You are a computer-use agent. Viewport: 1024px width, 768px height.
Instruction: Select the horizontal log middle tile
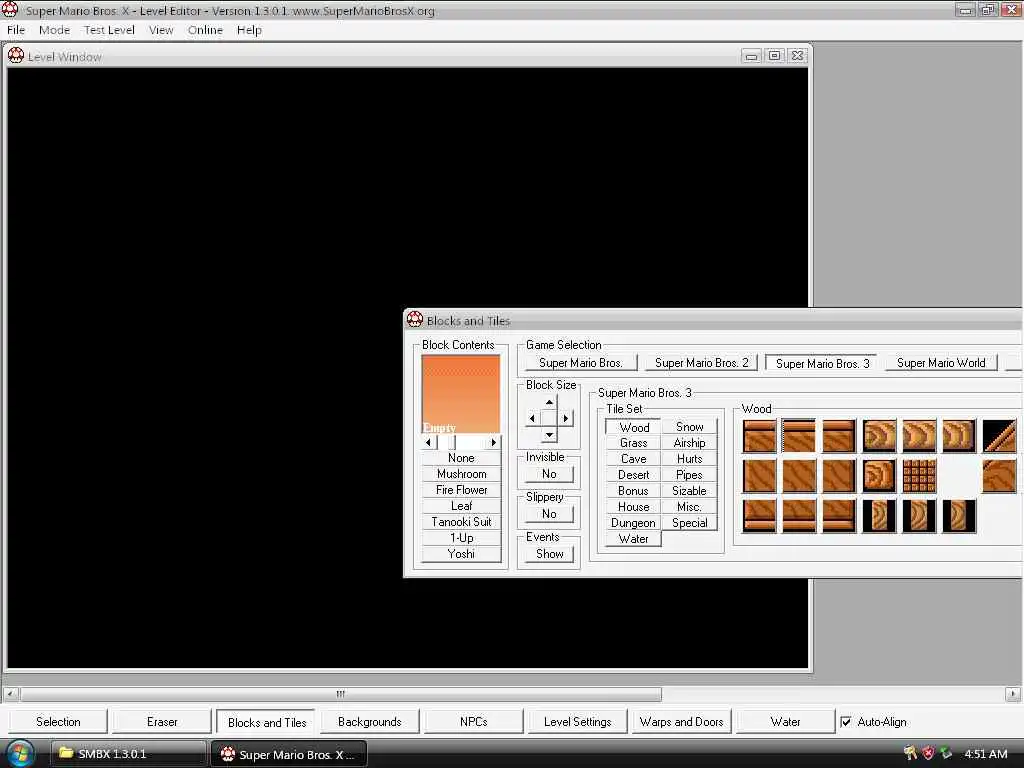tap(919, 436)
